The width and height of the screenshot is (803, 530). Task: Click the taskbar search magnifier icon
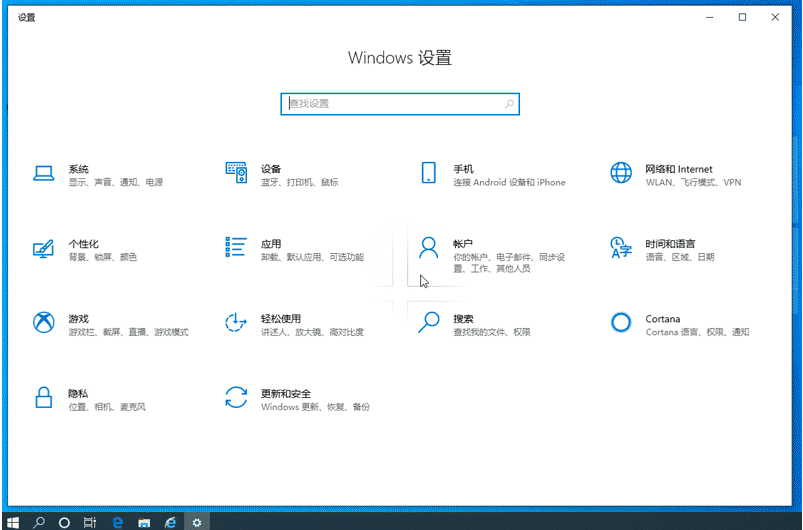click(x=38, y=522)
